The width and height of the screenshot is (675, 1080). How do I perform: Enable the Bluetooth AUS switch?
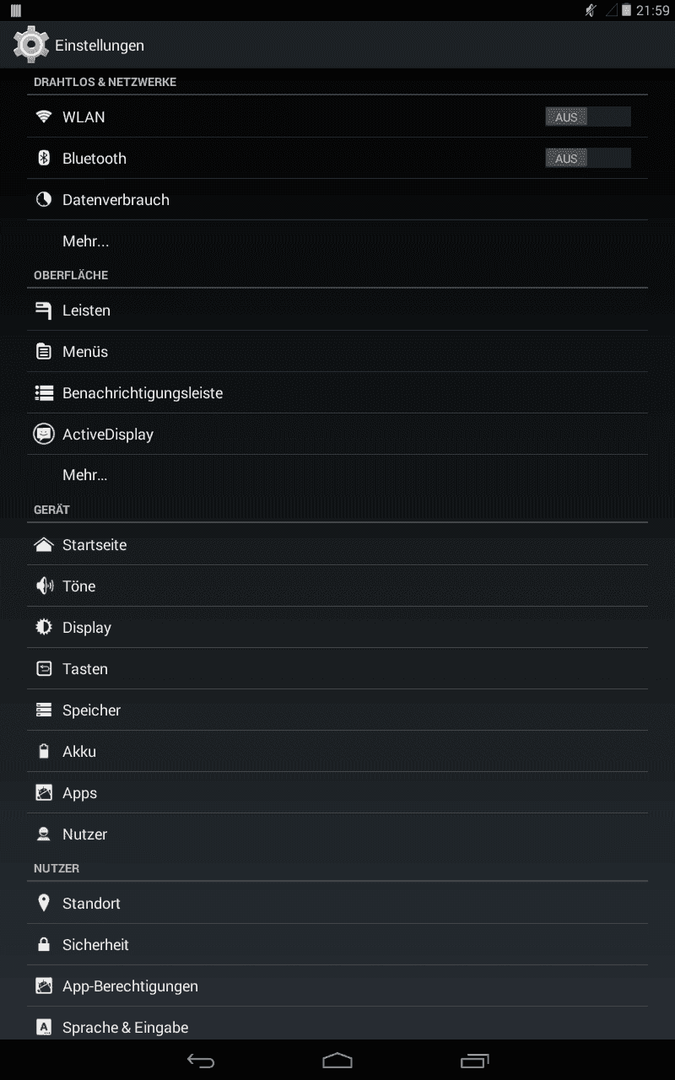point(588,158)
